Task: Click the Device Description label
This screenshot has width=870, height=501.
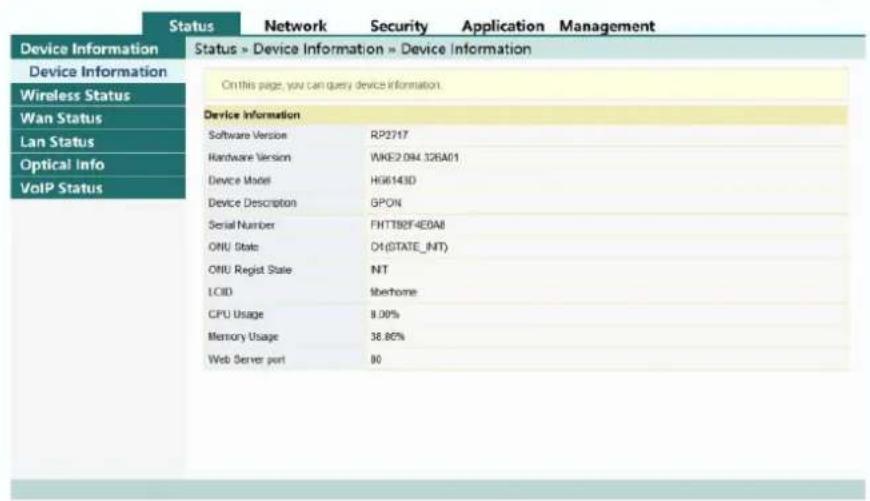Action: [252, 203]
